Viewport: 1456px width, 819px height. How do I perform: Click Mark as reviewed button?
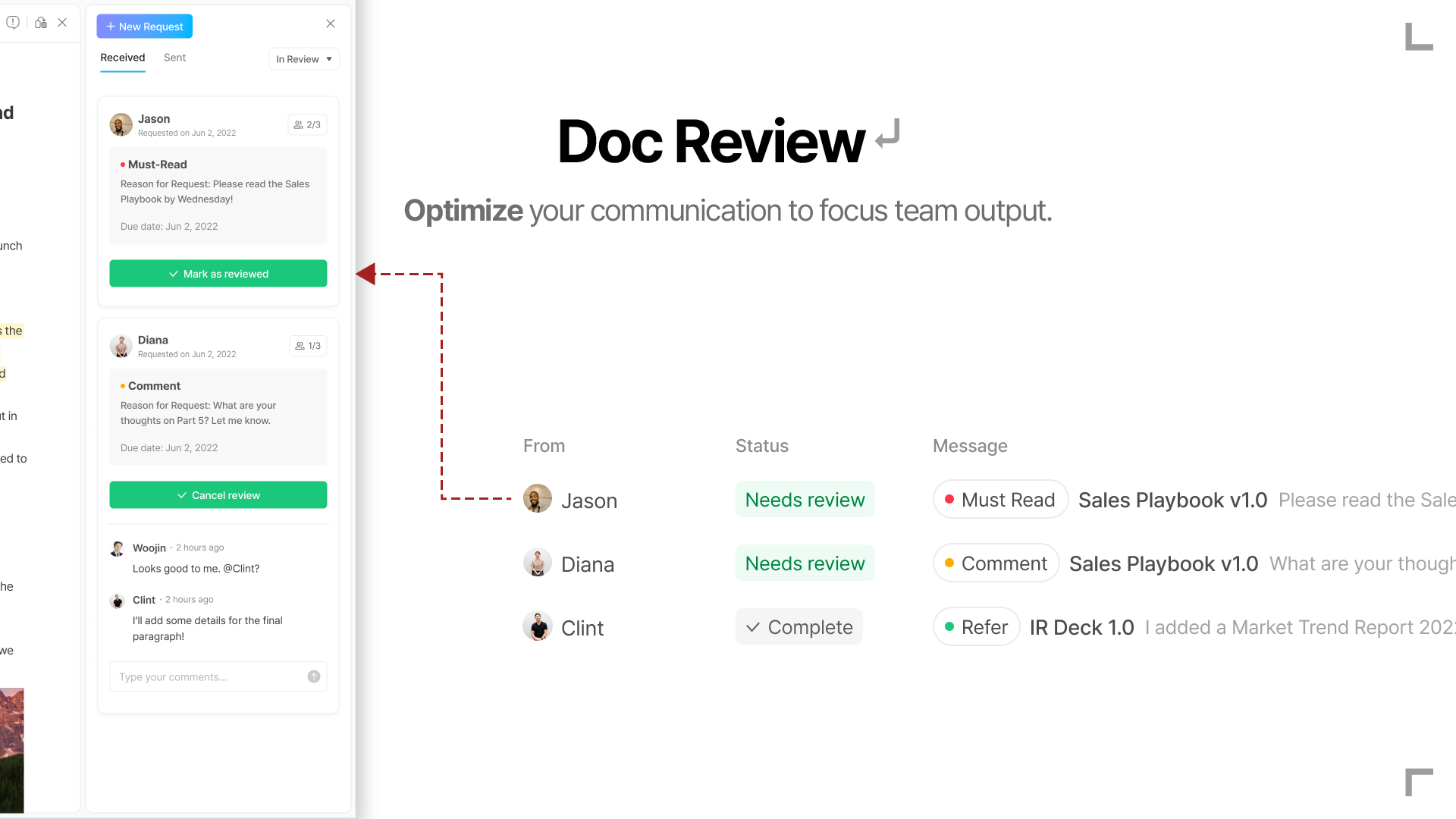218,274
